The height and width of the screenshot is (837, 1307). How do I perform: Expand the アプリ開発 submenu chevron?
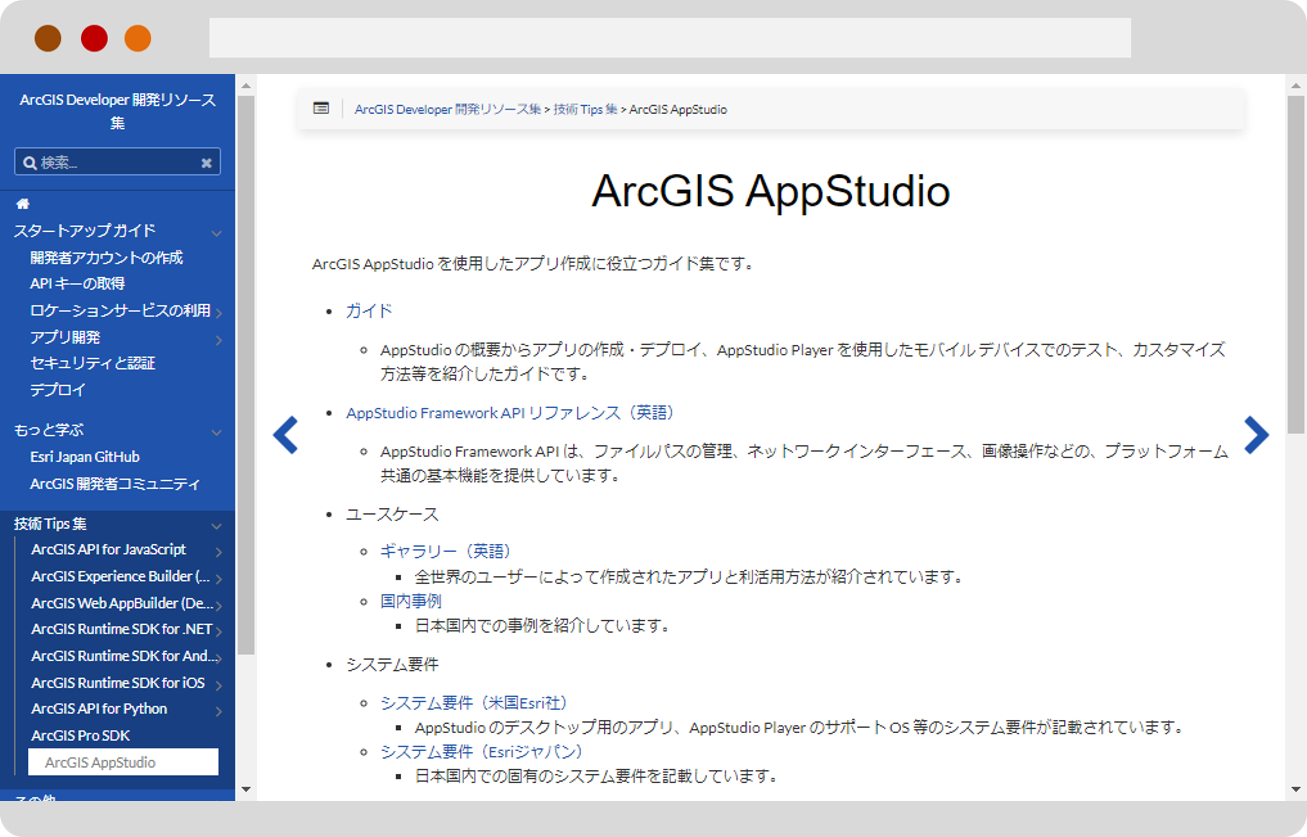(218, 340)
